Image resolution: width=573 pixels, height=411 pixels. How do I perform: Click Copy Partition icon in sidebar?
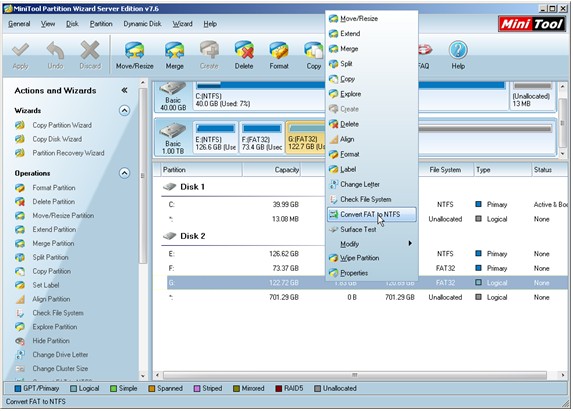pyautogui.click(x=20, y=271)
